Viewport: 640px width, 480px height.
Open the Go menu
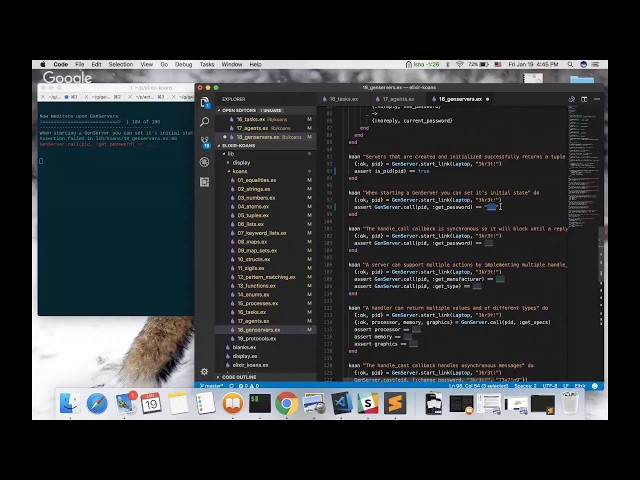tap(164, 64)
